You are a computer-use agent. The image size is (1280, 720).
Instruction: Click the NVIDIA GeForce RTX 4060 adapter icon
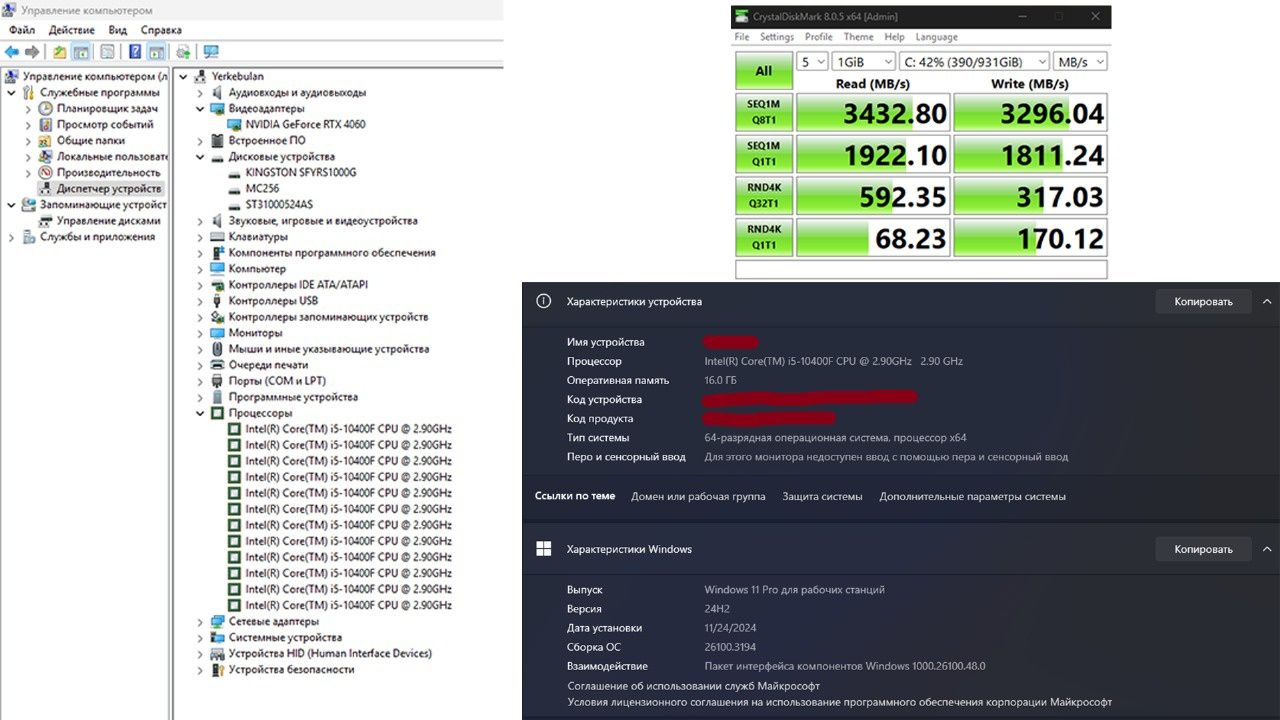coord(235,124)
